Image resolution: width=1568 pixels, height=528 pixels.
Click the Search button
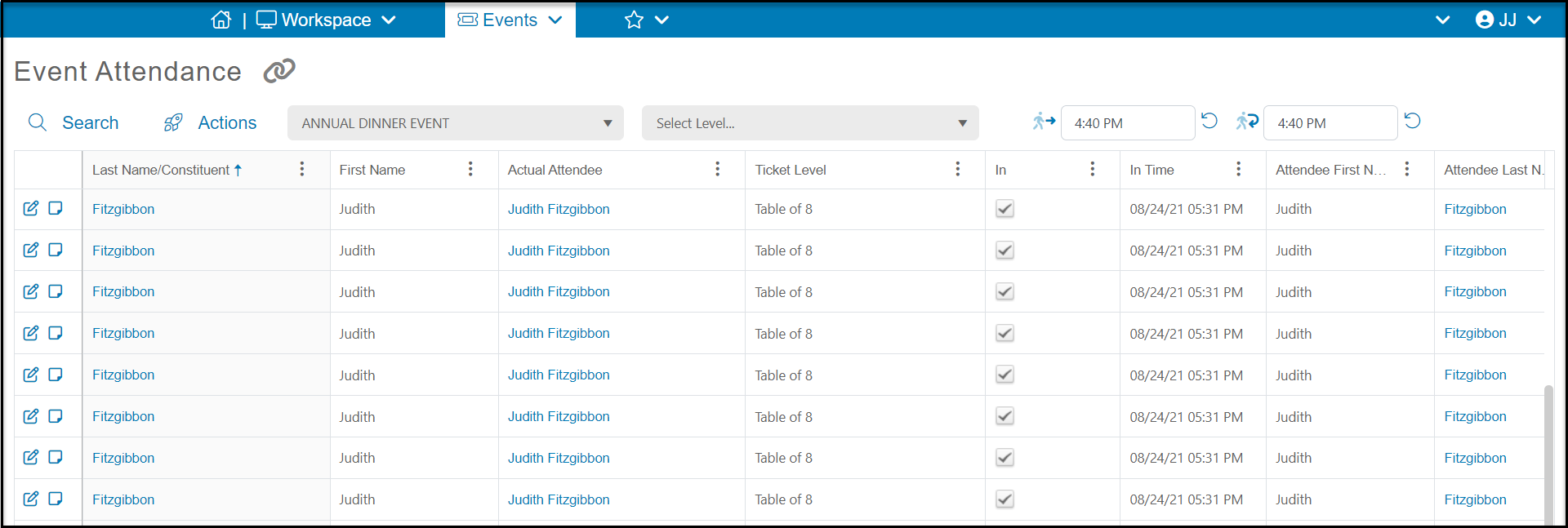(73, 122)
